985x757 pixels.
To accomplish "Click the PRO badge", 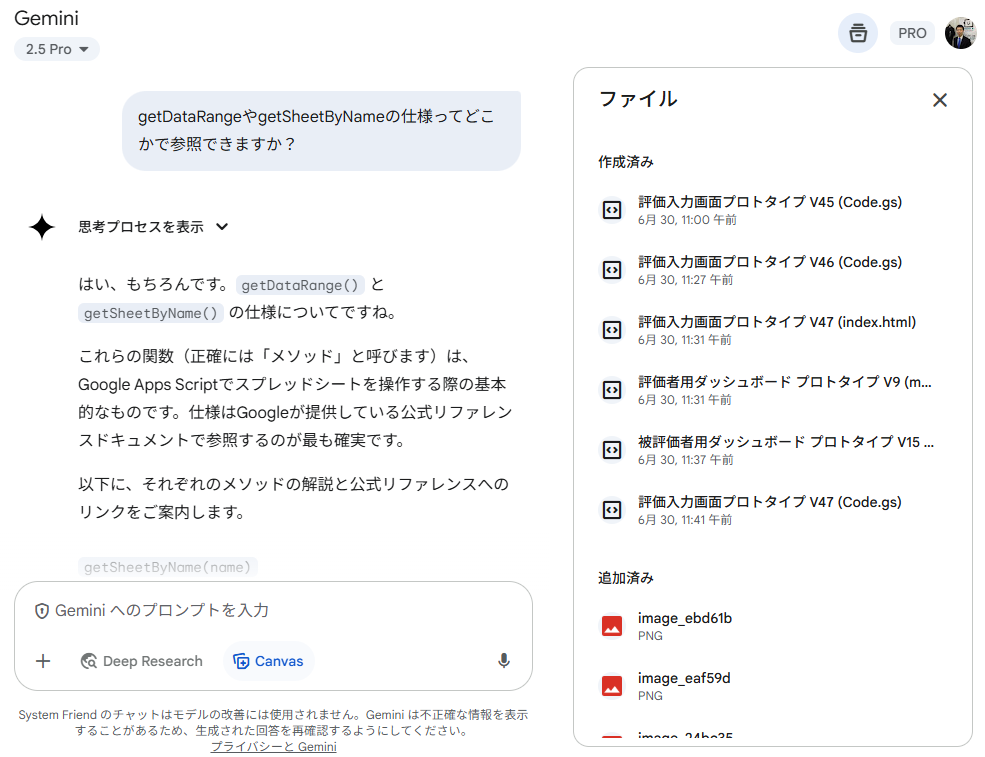I will (x=912, y=33).
